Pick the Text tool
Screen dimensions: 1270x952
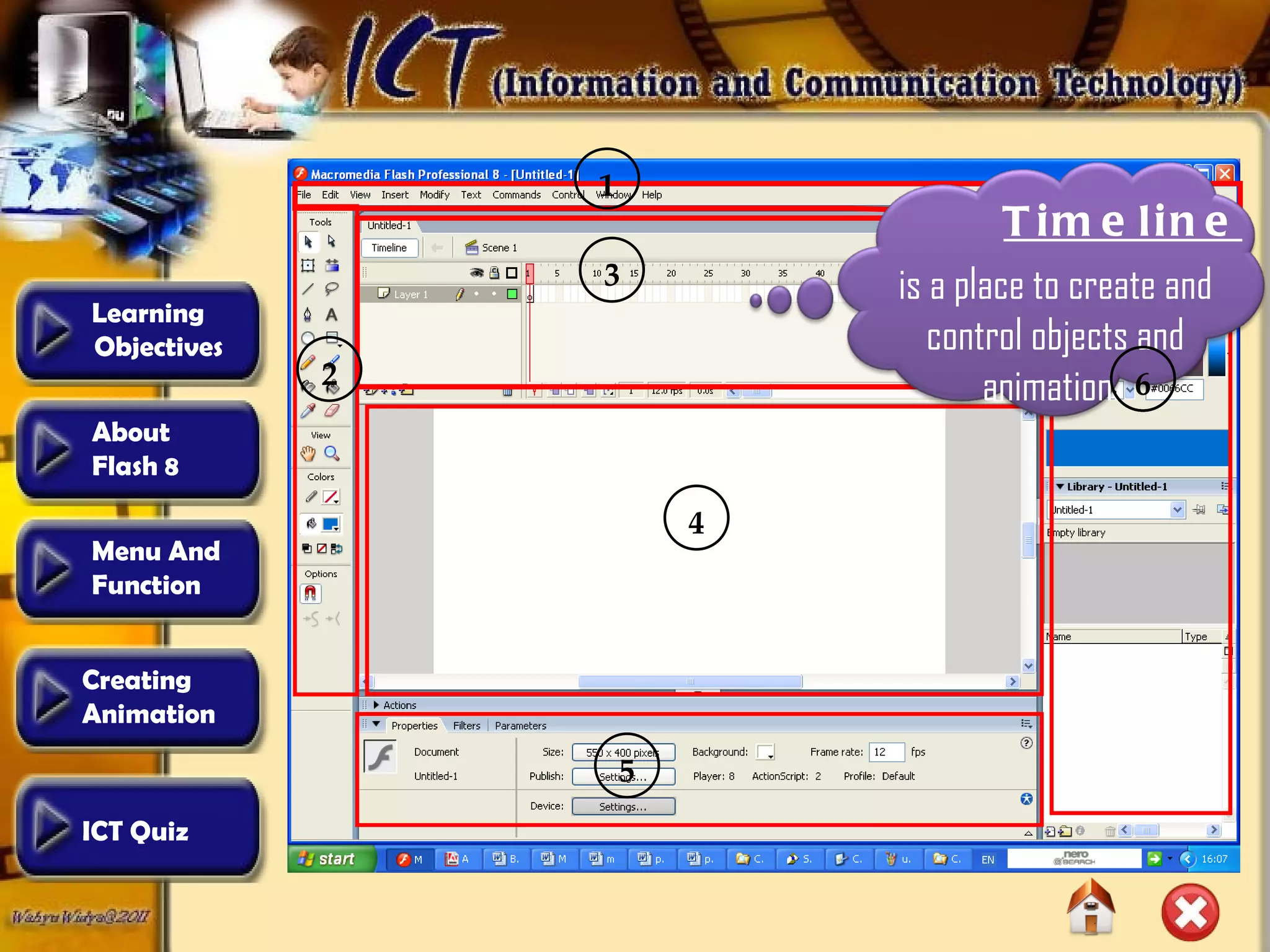(x=332, y=314)
